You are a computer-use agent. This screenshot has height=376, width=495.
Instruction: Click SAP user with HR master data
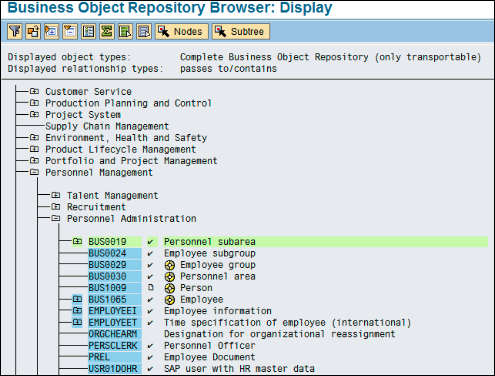[x=239, y=369]
